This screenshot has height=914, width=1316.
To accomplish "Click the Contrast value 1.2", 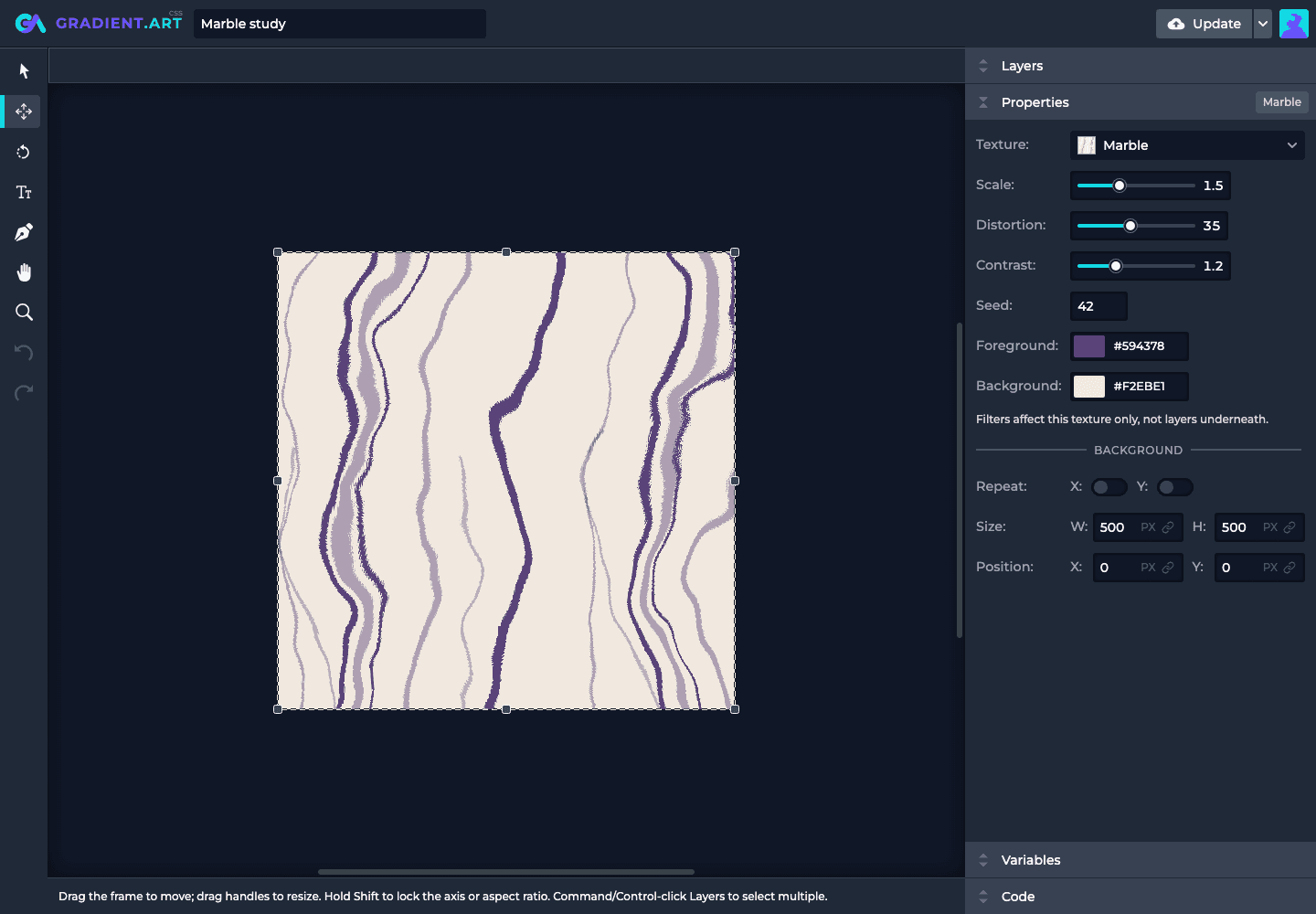I will click(x=1213, y=266).
